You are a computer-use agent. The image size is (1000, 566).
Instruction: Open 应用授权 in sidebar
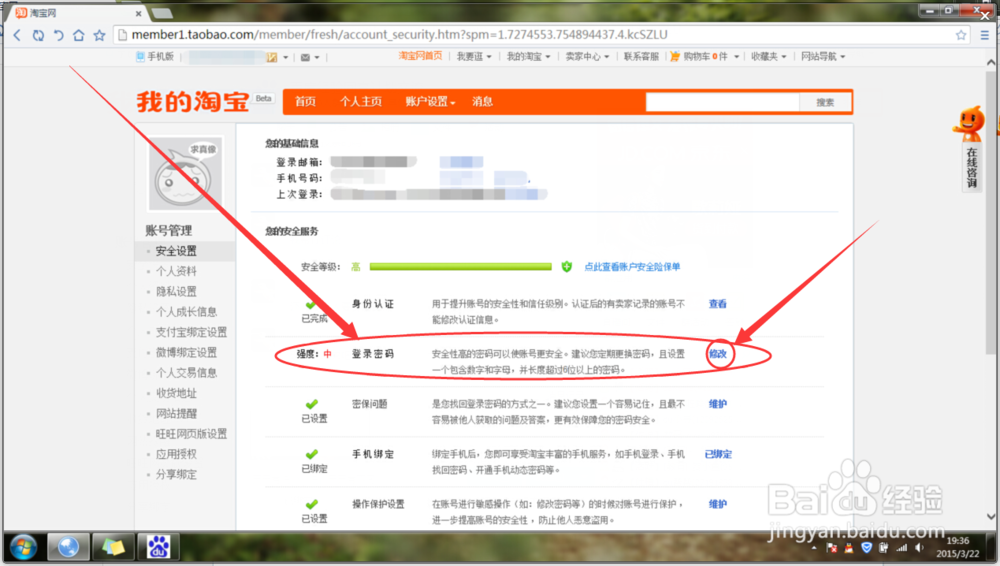[x=176, y=454]
